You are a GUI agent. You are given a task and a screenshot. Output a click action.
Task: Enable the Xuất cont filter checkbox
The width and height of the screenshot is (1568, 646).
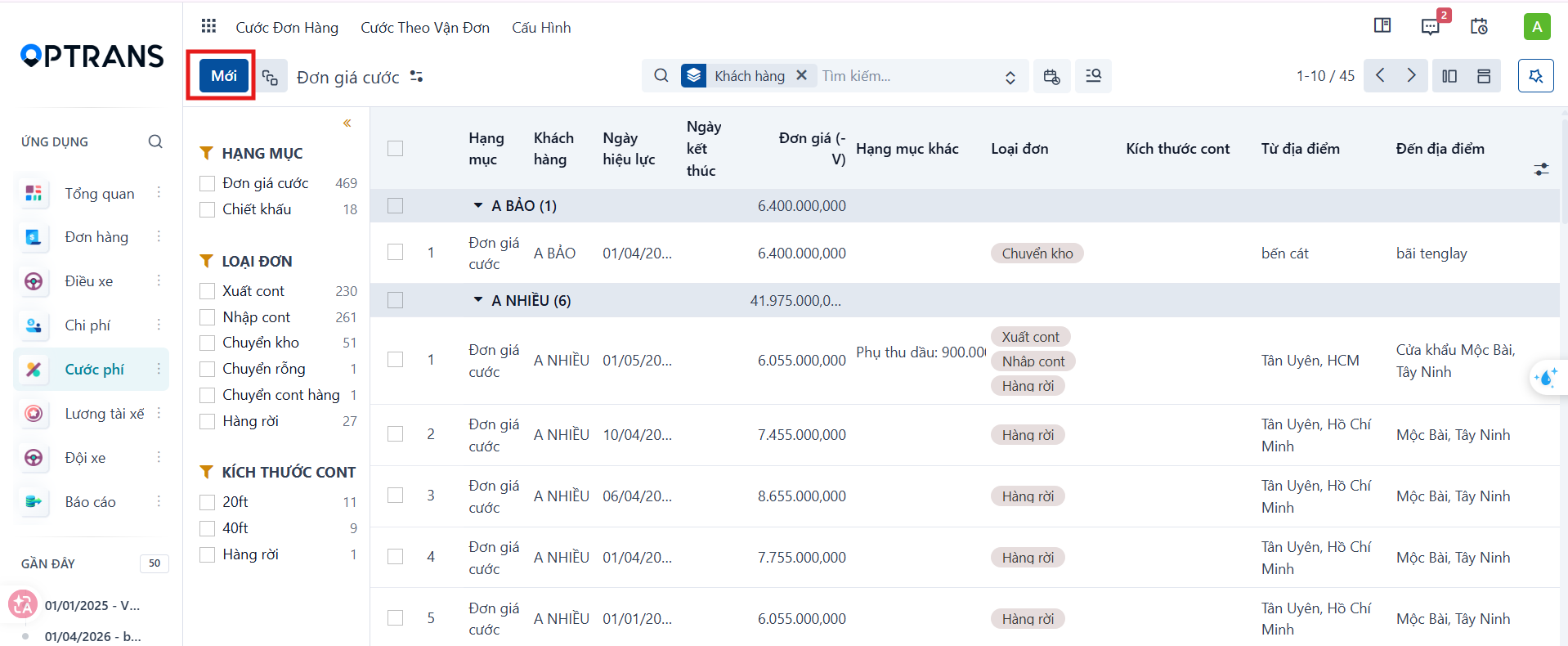pyautogui.click(x=208, y=291)
